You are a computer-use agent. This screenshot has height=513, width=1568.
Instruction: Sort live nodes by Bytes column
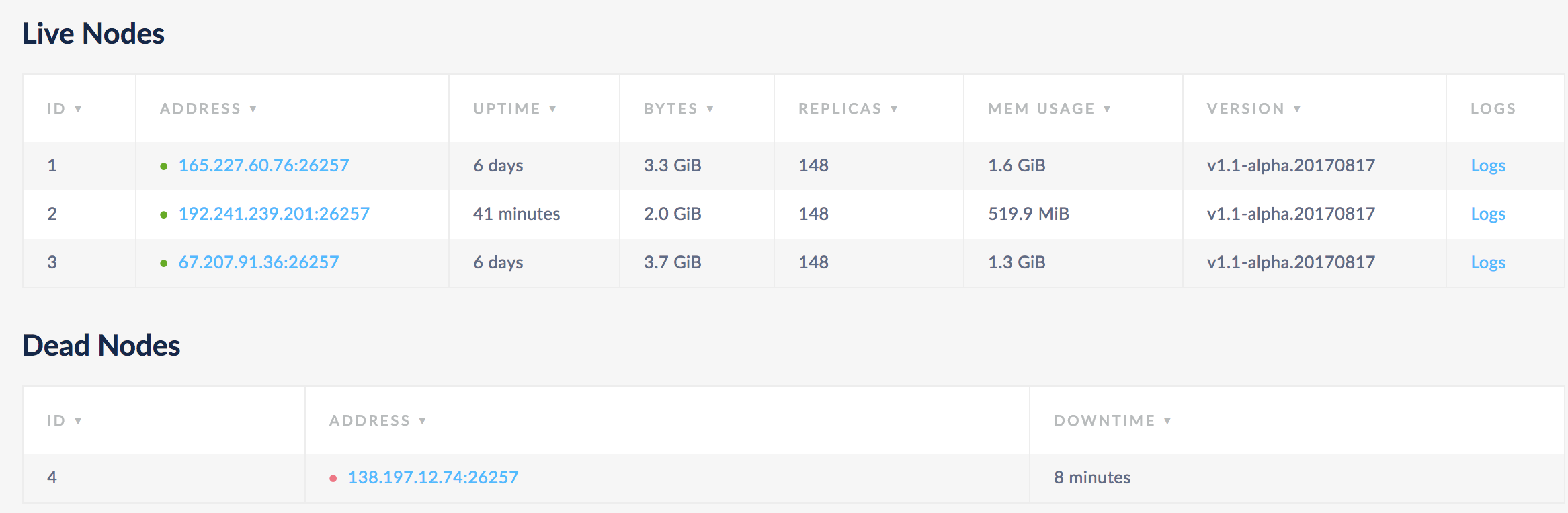click(x=677, y=109)
